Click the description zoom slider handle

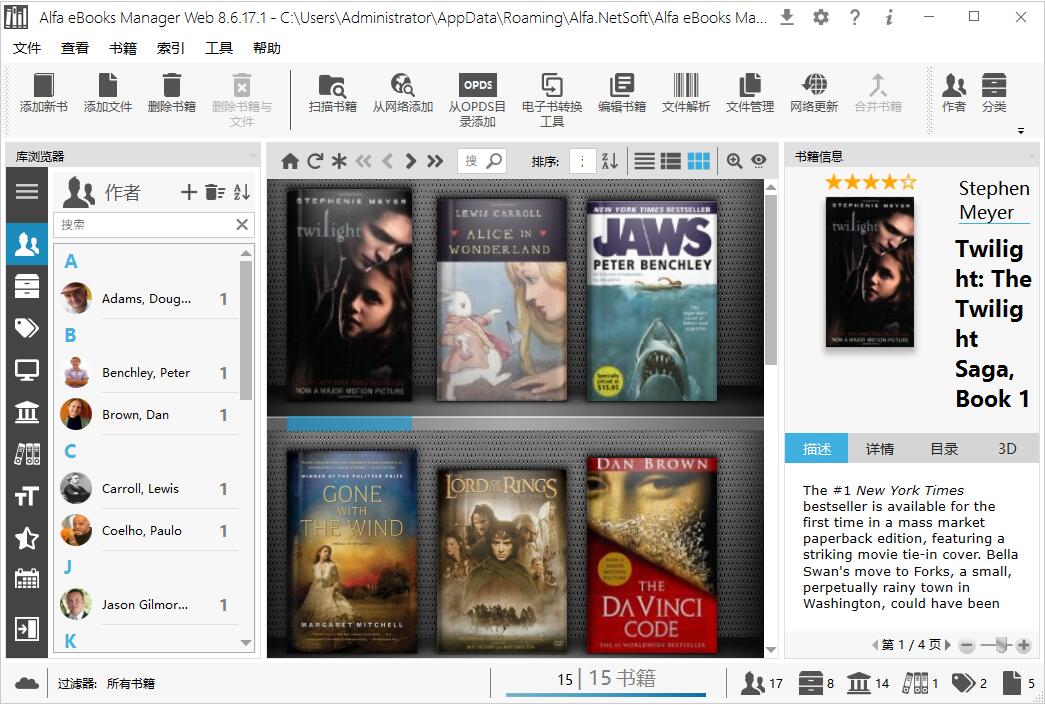pos(1001,645)
